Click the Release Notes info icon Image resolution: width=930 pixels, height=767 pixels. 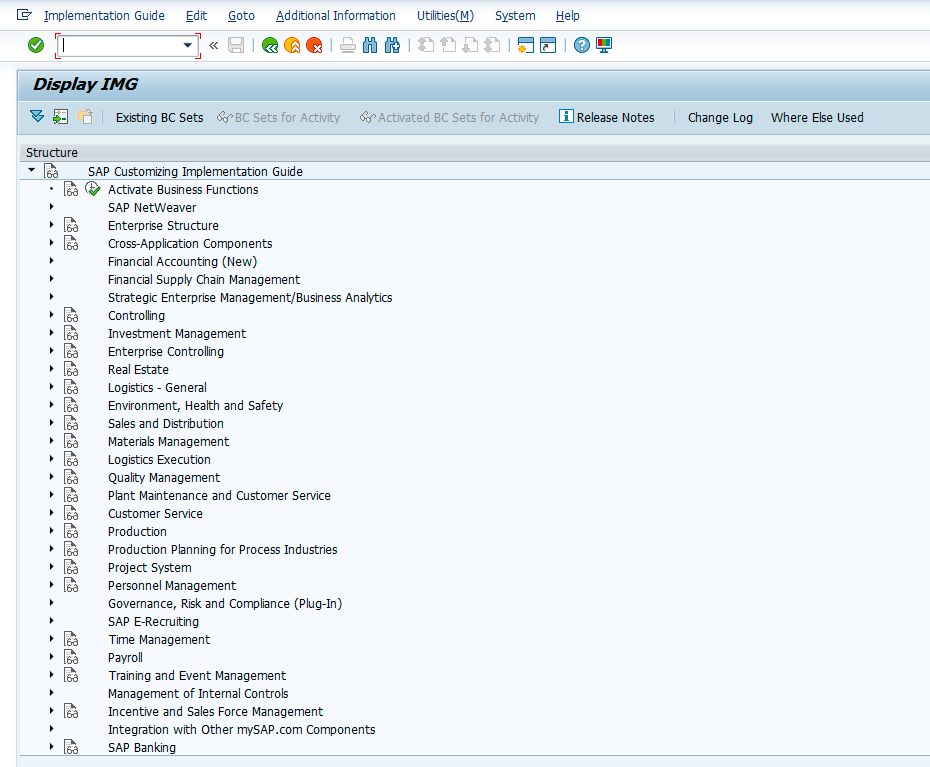click(566, 116)
